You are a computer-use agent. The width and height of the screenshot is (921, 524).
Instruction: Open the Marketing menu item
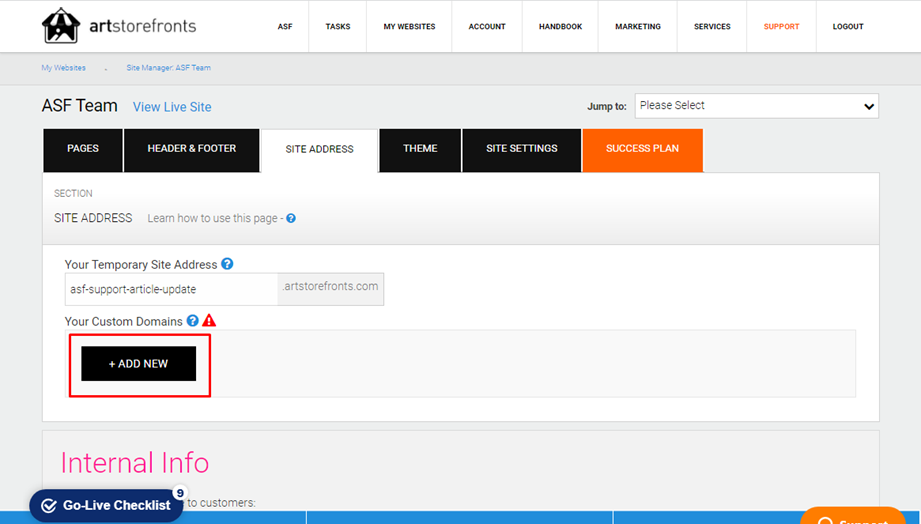(x=638, y=26)
